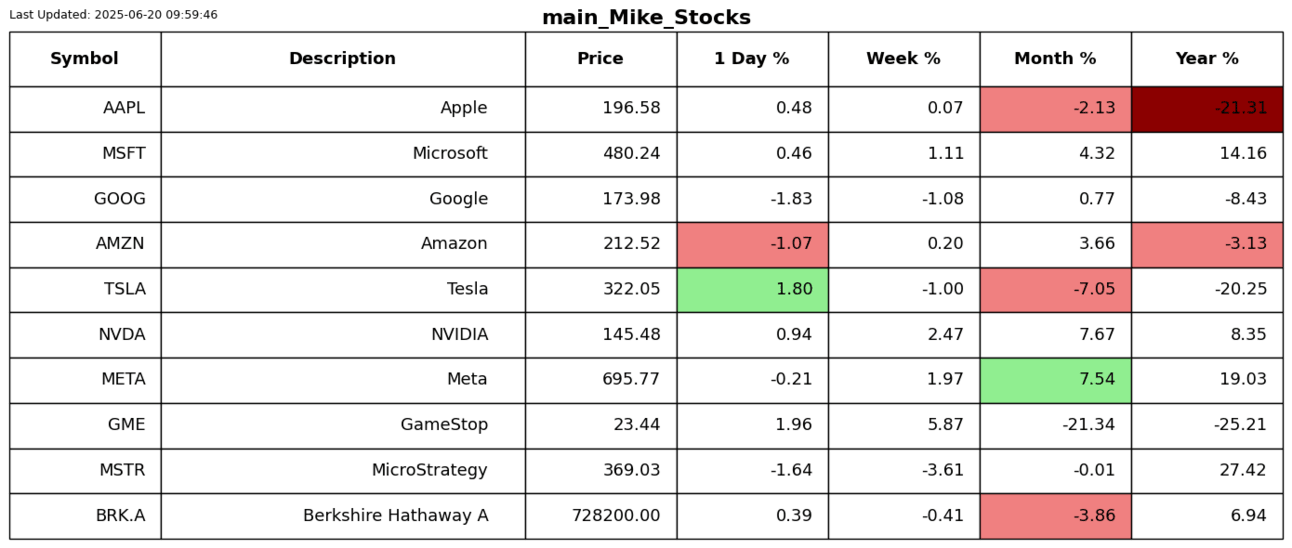Select the NVDA symbol cell
Image resolution: width=1292 pixels, height=548 pixels.
point(85,335)
